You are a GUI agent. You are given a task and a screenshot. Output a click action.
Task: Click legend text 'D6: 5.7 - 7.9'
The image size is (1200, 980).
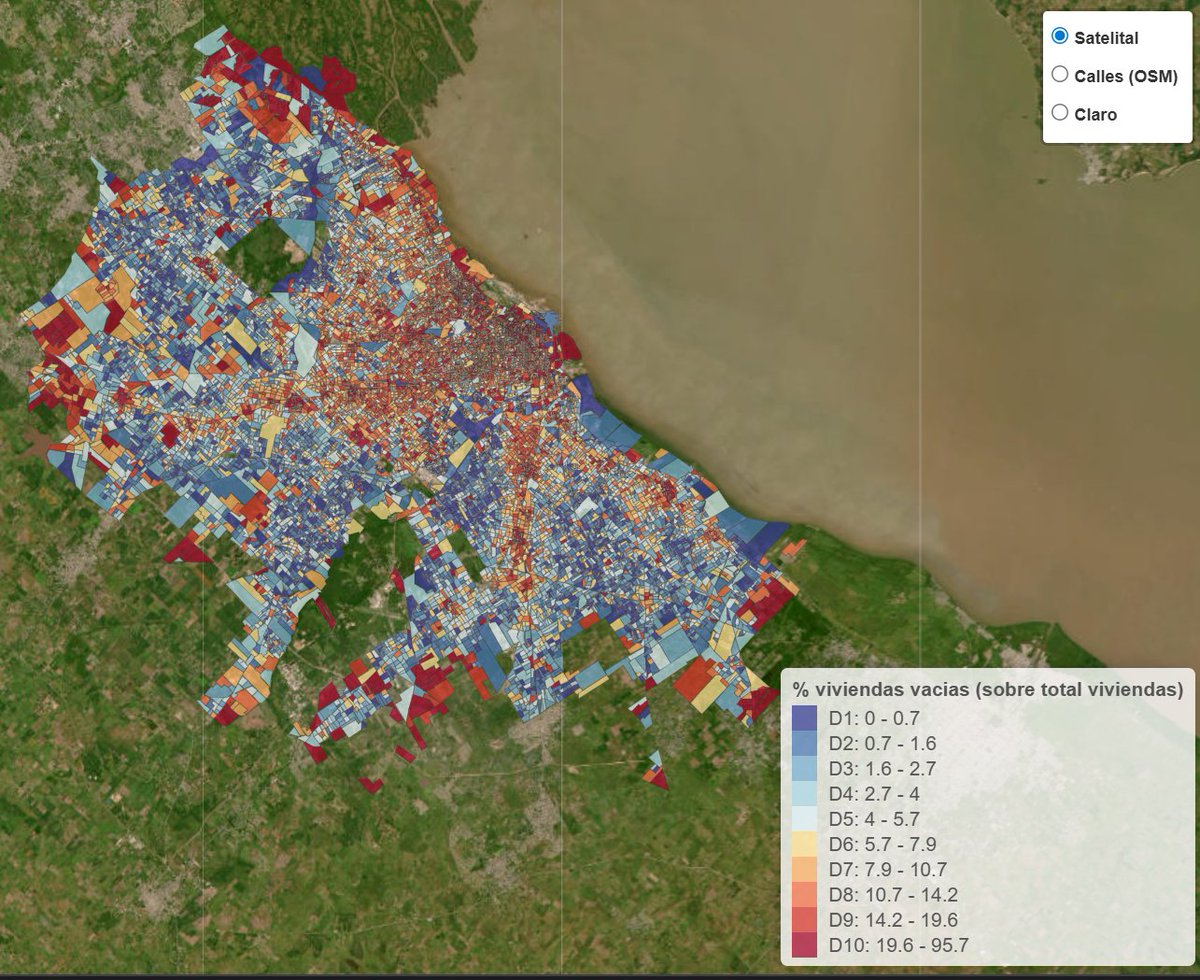click(882, 844)
